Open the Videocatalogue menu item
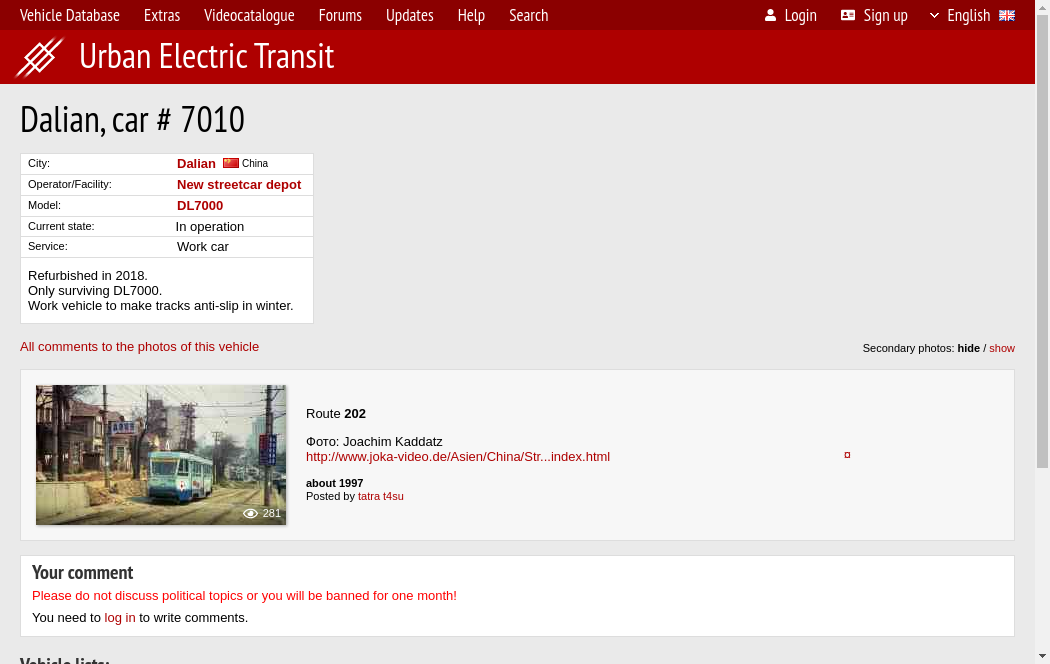Viewport: 1050px width, 664px height. point(249,15)
